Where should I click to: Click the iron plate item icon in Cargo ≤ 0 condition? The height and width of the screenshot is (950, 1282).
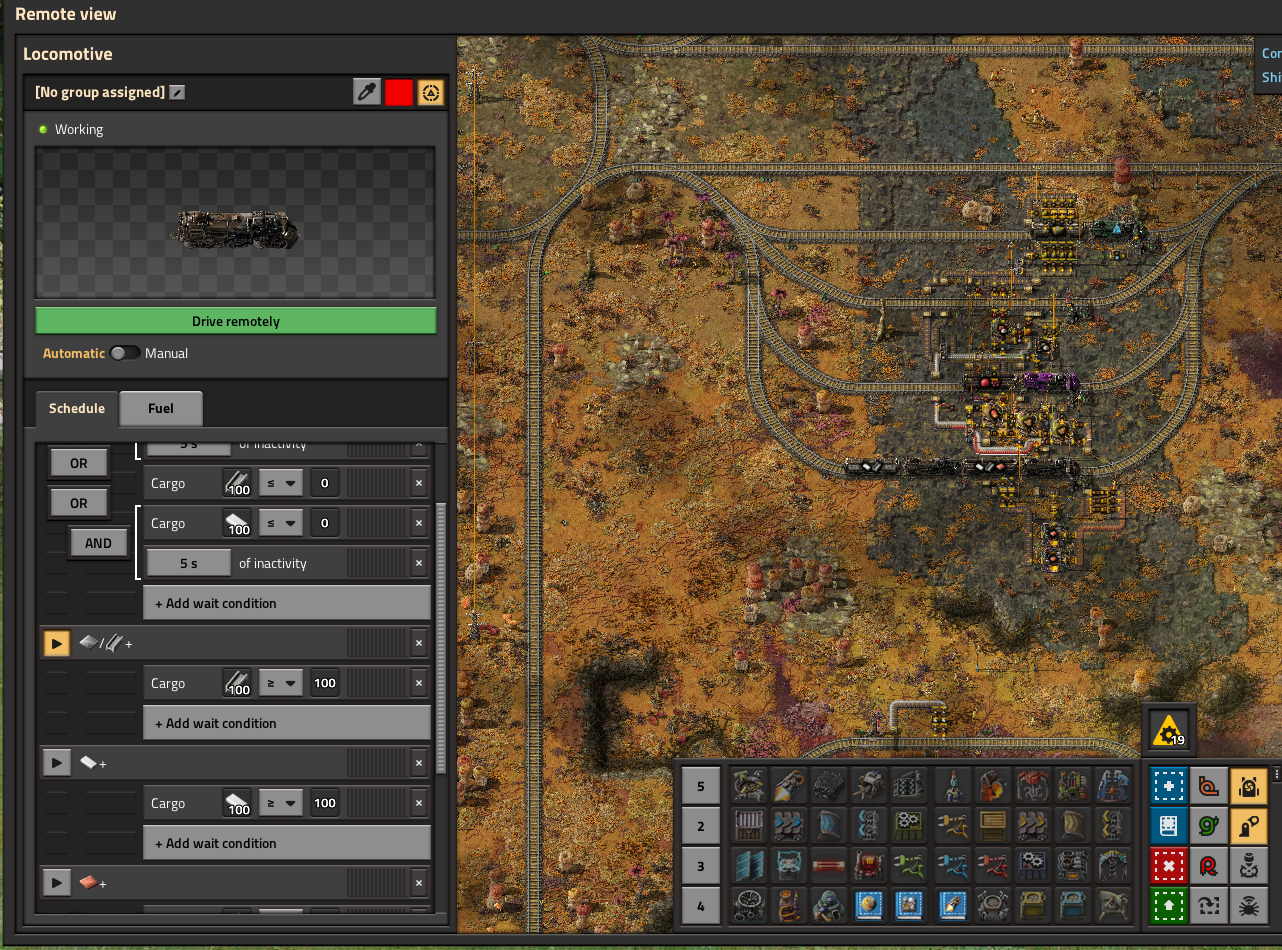pyautogui.click(x=238, y=523)
